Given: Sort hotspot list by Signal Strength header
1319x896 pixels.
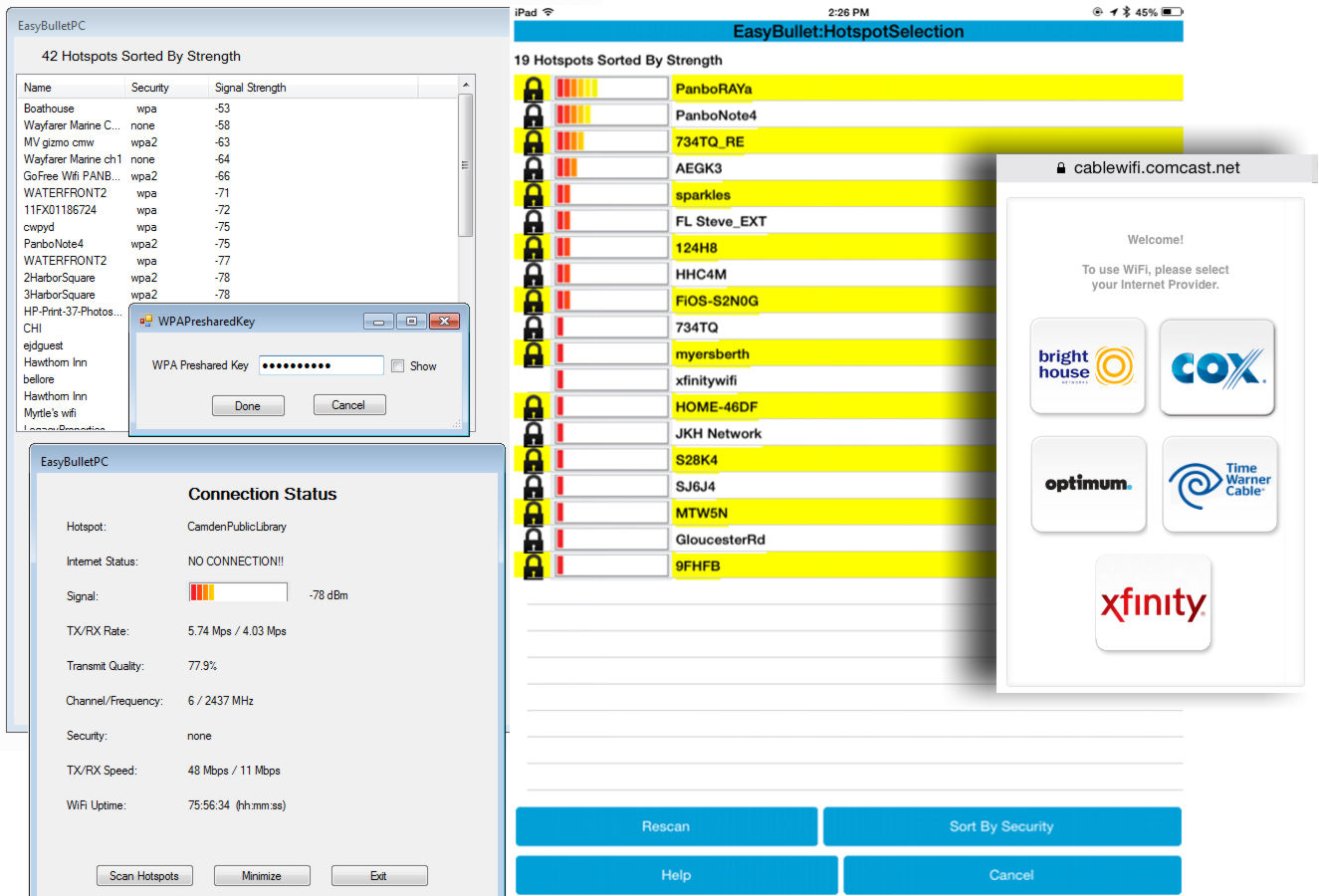Looking at the screenshot, I should click(x=313, y=88).
